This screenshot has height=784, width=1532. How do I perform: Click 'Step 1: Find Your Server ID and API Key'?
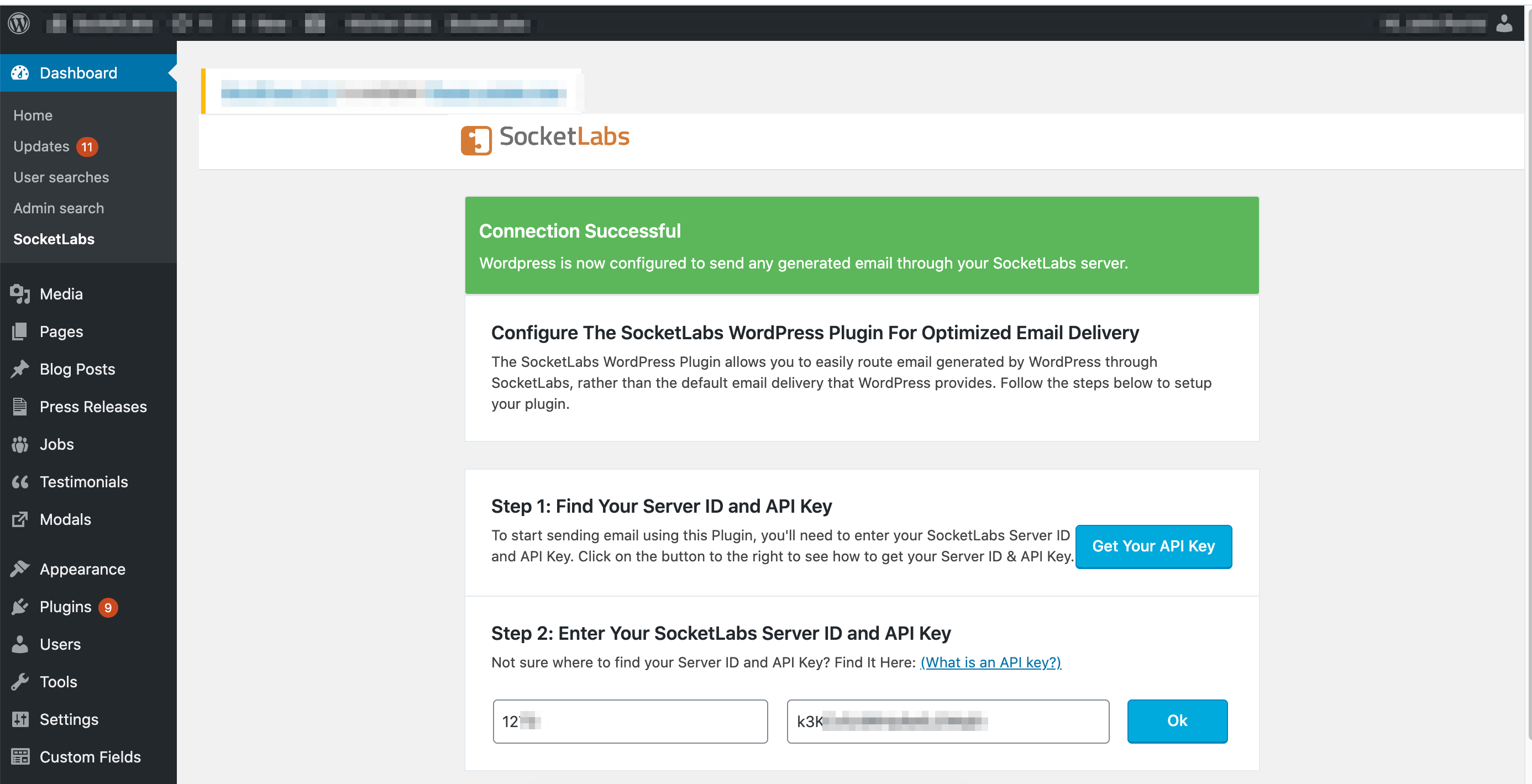point(662,506)
